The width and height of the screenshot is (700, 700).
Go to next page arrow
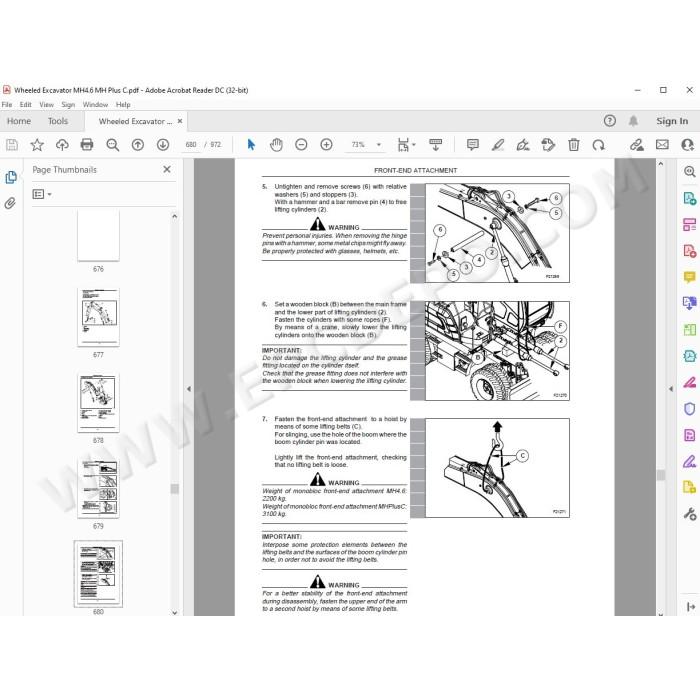pos(163,145)
